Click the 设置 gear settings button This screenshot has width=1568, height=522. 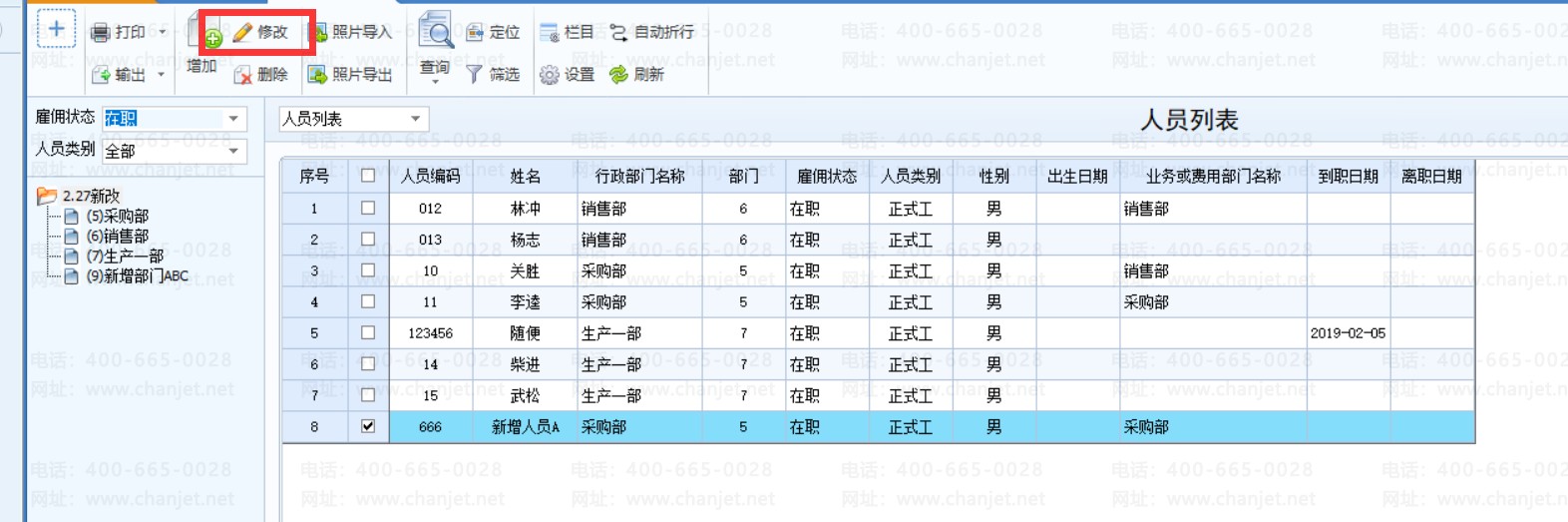tap(567, 75)
